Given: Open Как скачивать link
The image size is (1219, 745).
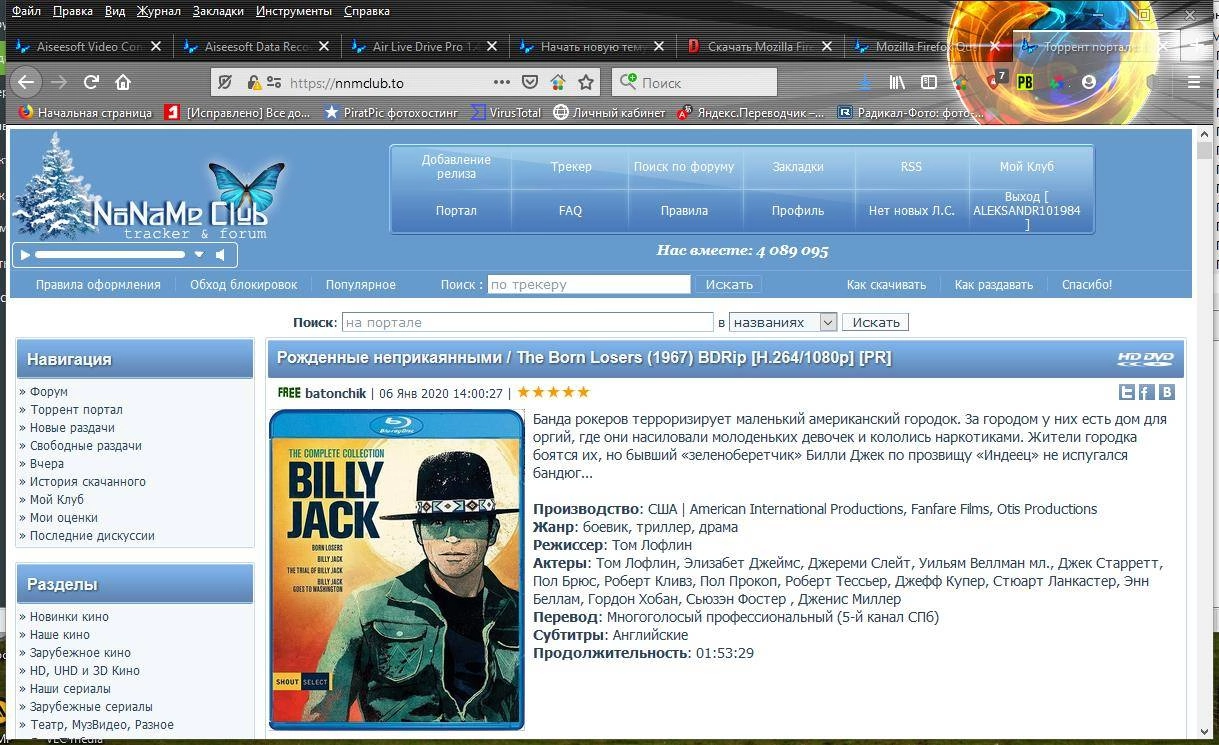Looking at the screenshot, I should click(x=886, y=284).
